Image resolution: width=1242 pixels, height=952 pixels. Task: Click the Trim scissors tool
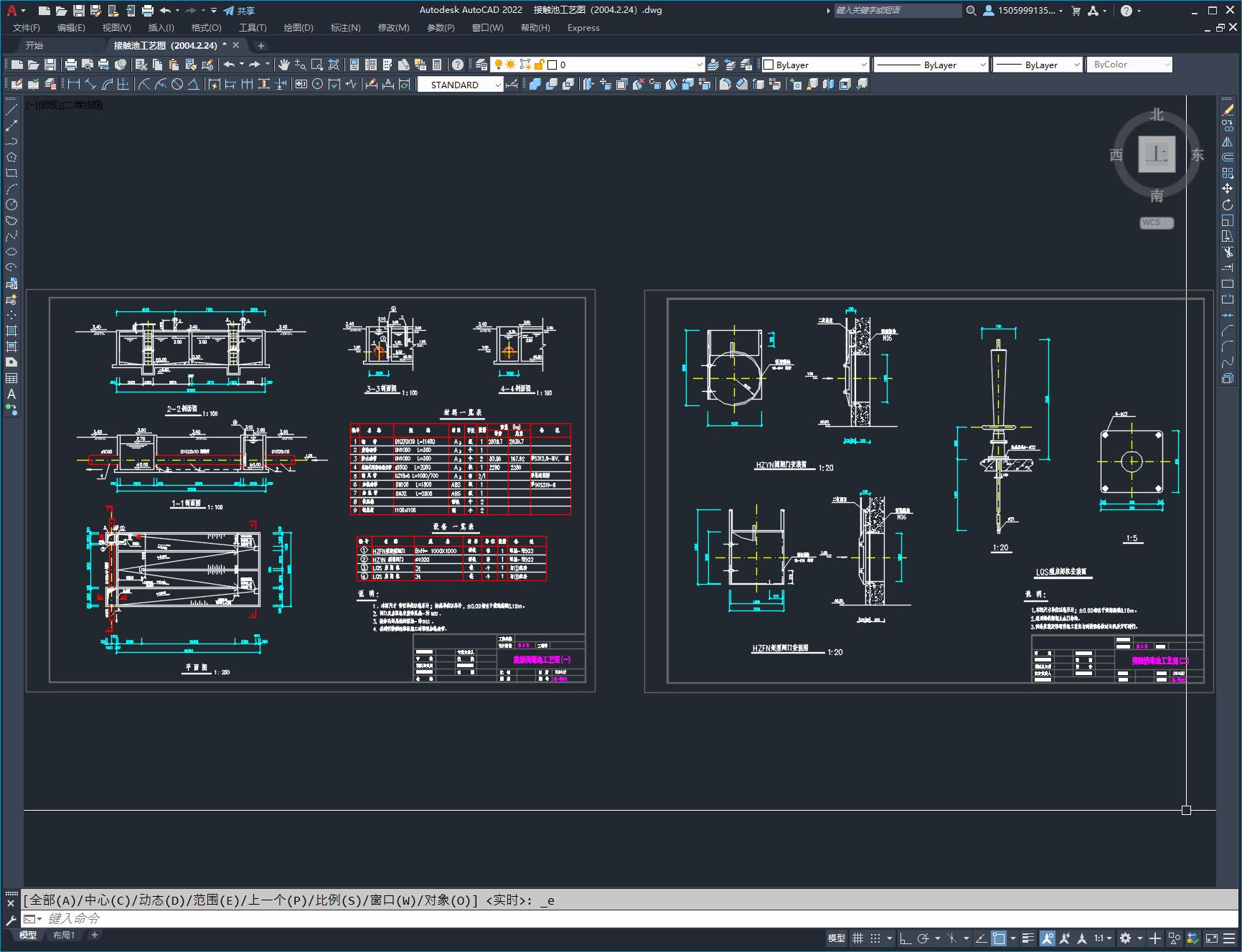point(1228,252)
